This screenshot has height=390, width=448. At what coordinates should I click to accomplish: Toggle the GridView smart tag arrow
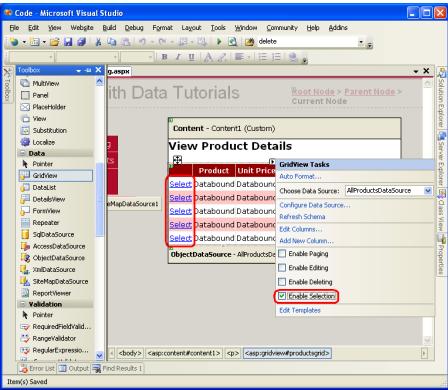272,162
